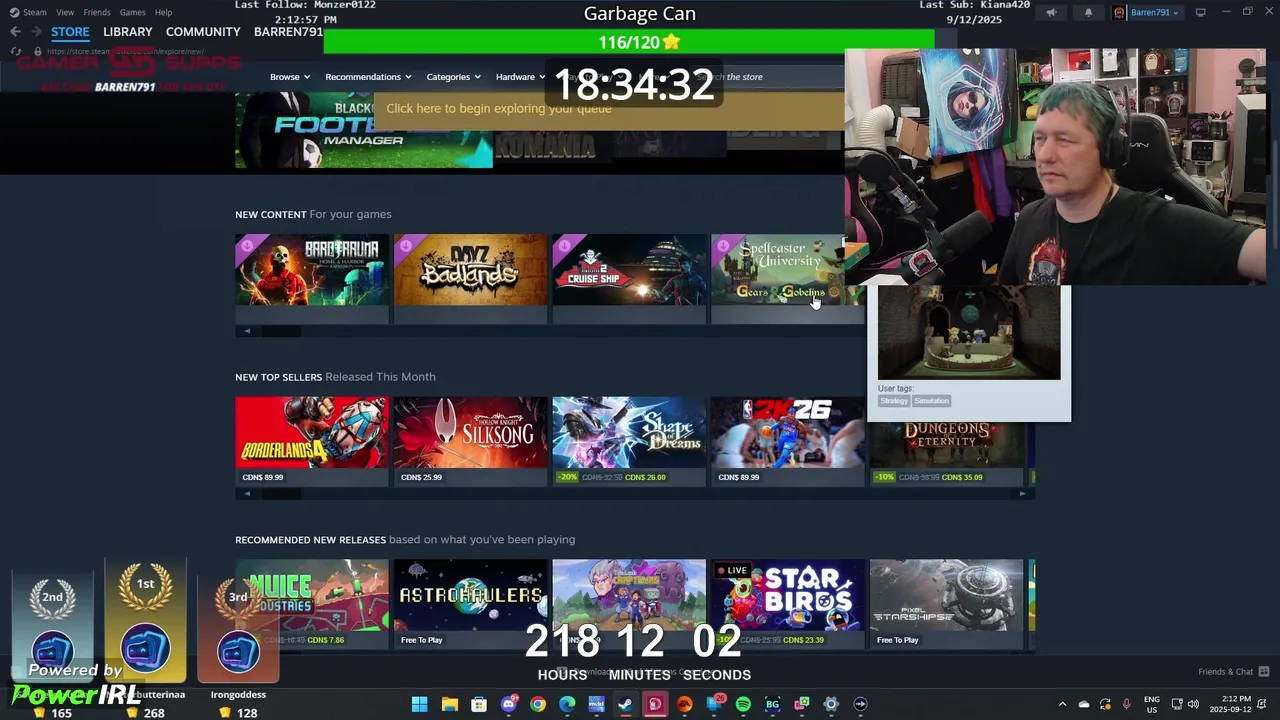Image resolution: width=1280 pixels, height=720 pixels.
Task: Show hidden system tray icons
Action: 1062,704
